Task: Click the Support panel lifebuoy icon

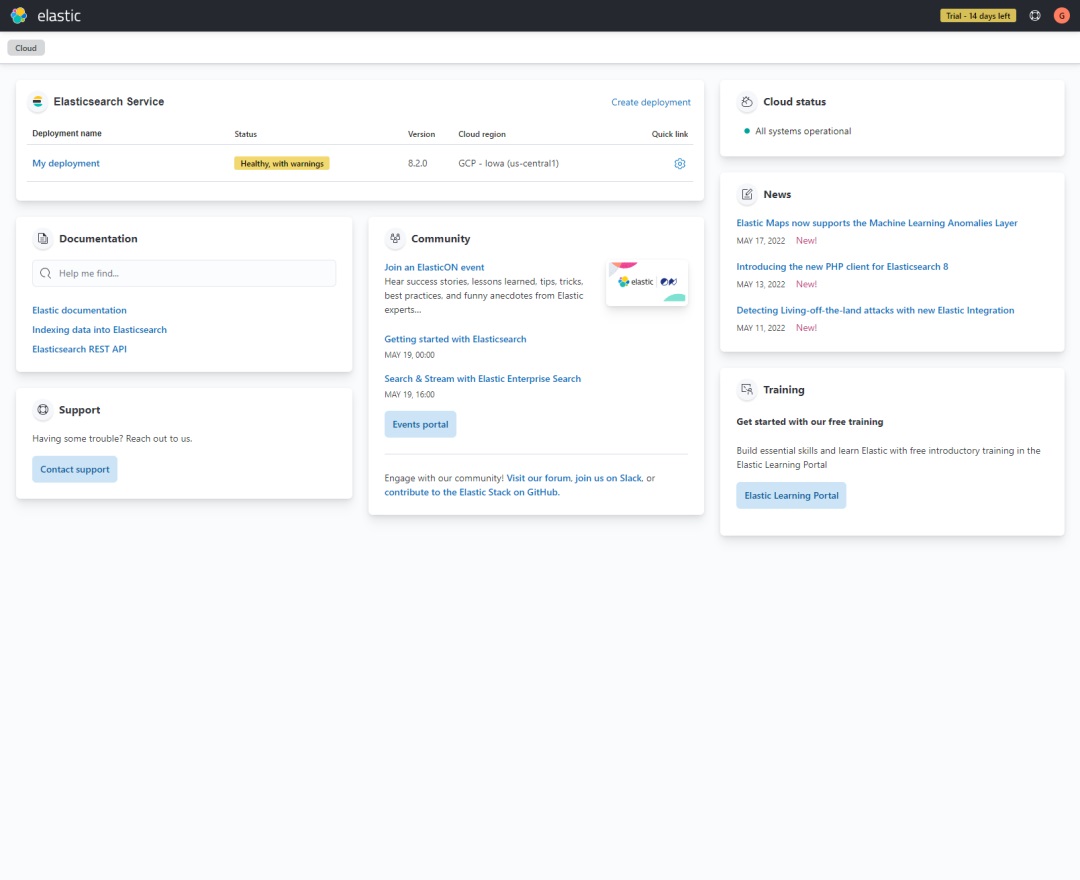Action: (x=42, y=410)
